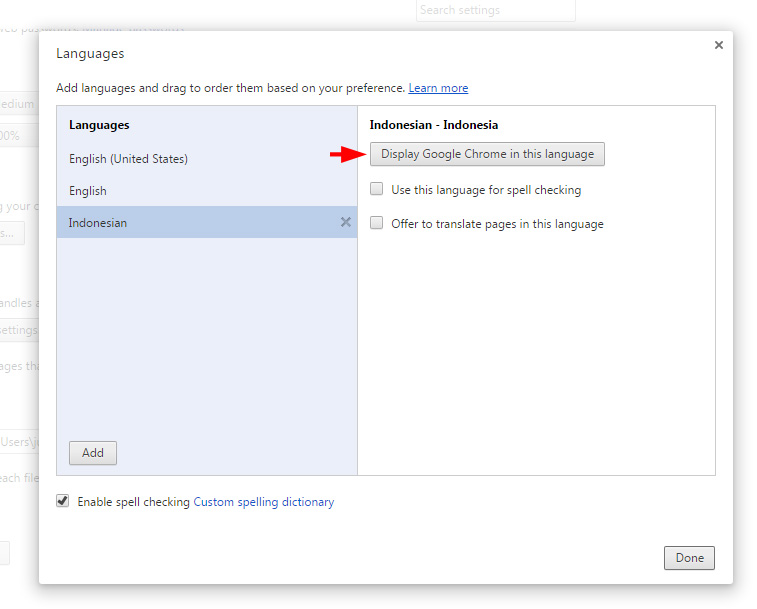Remove Indonesian from the languages list

coord(346,222)
